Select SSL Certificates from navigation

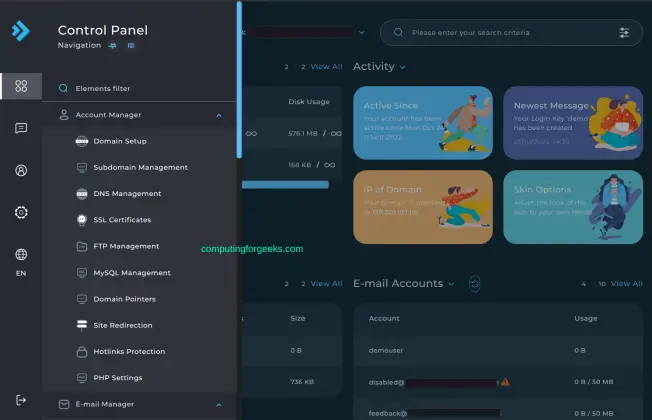point(122,220)
